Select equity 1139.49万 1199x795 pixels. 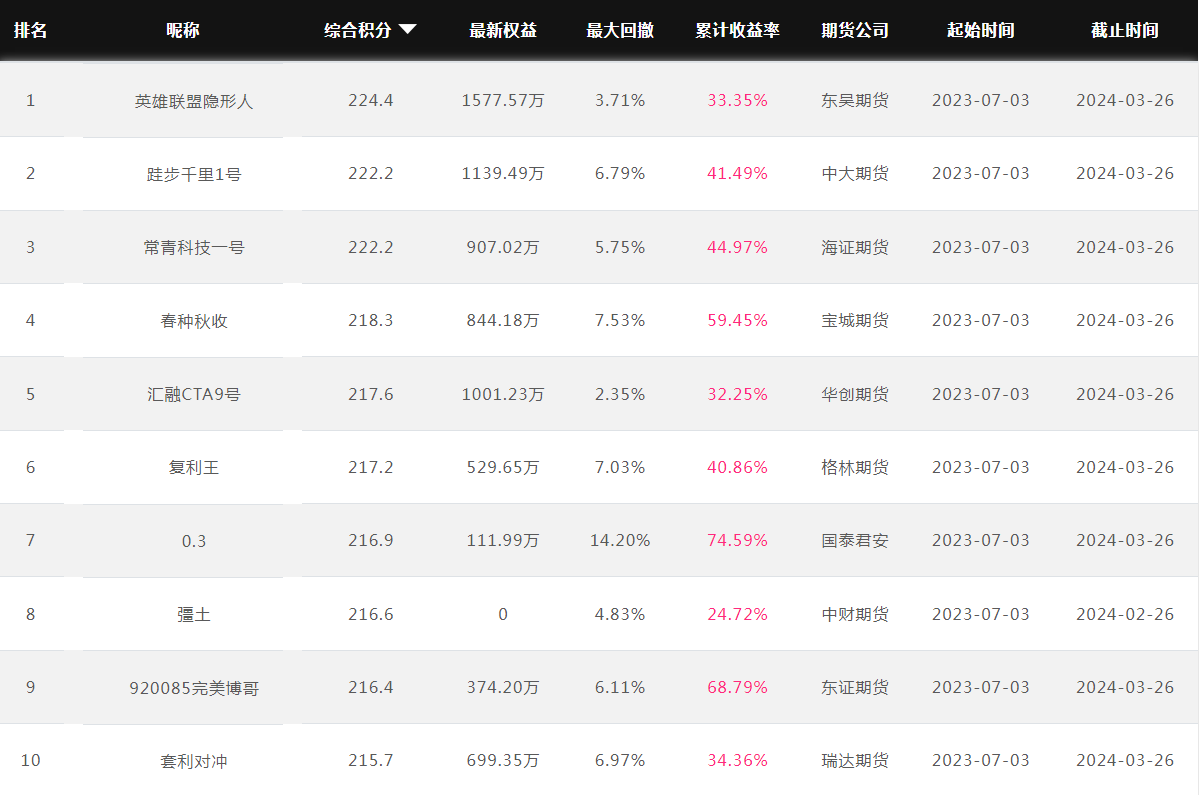(502, 174)
